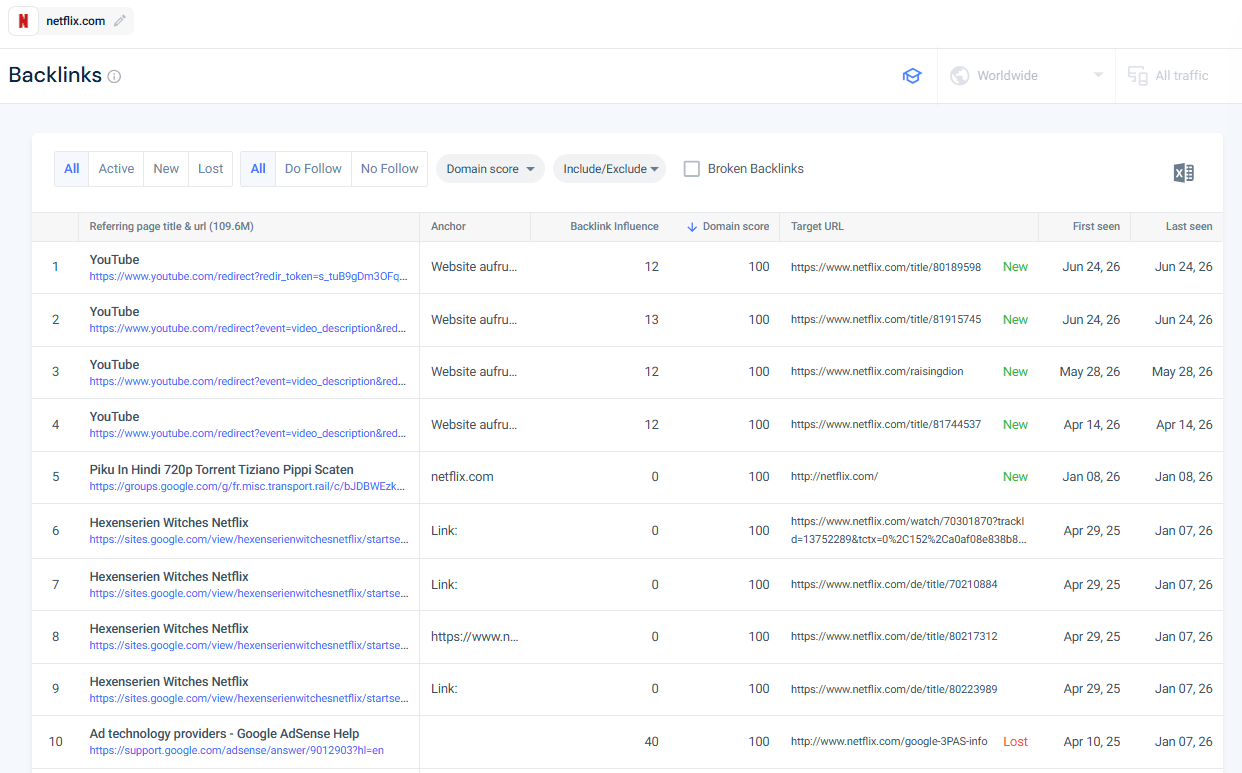The width and height of the screenshot is (1242, 773).
Task: Open Backlinks info tooltip icon
Action: pos(114,76)
